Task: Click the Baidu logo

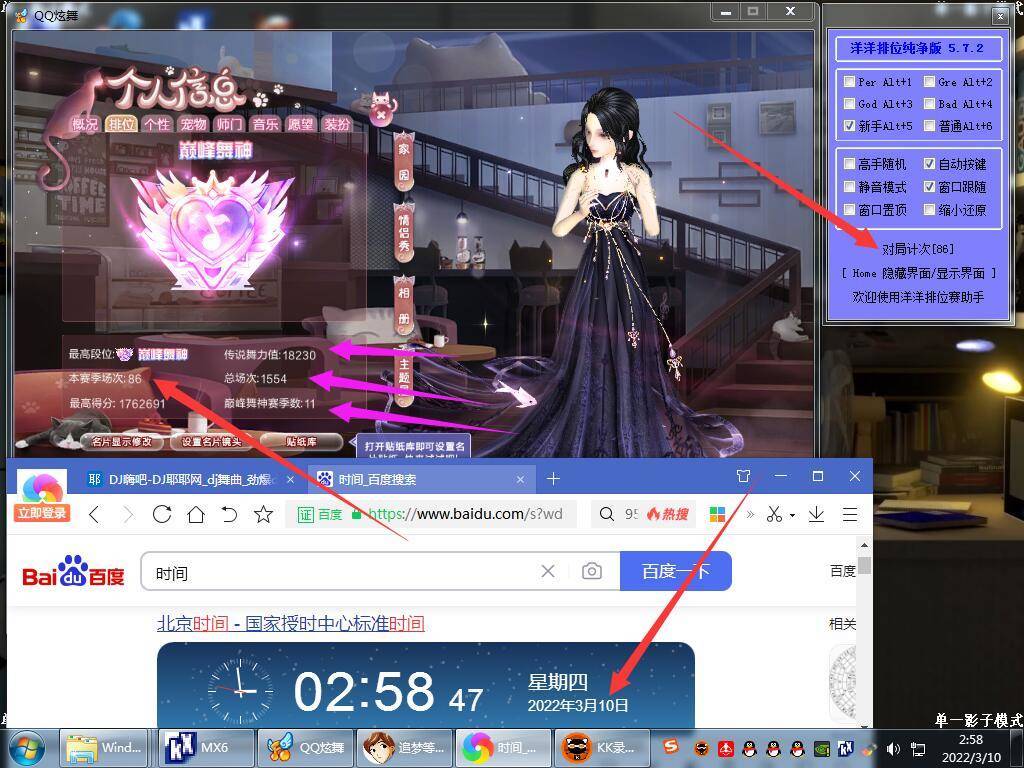Action: [x=73, y=571]
